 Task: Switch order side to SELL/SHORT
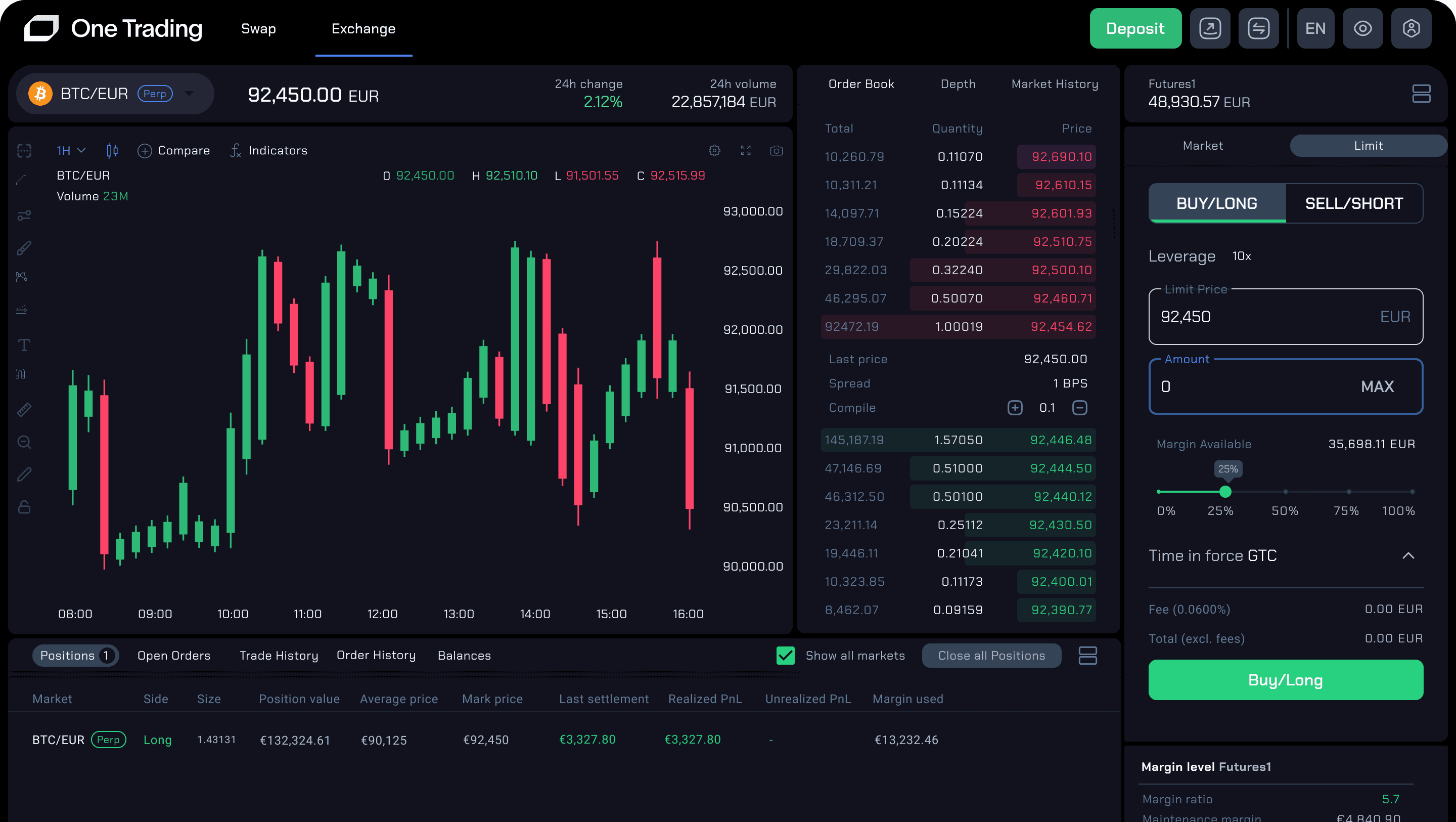(x=1354, y=203)
